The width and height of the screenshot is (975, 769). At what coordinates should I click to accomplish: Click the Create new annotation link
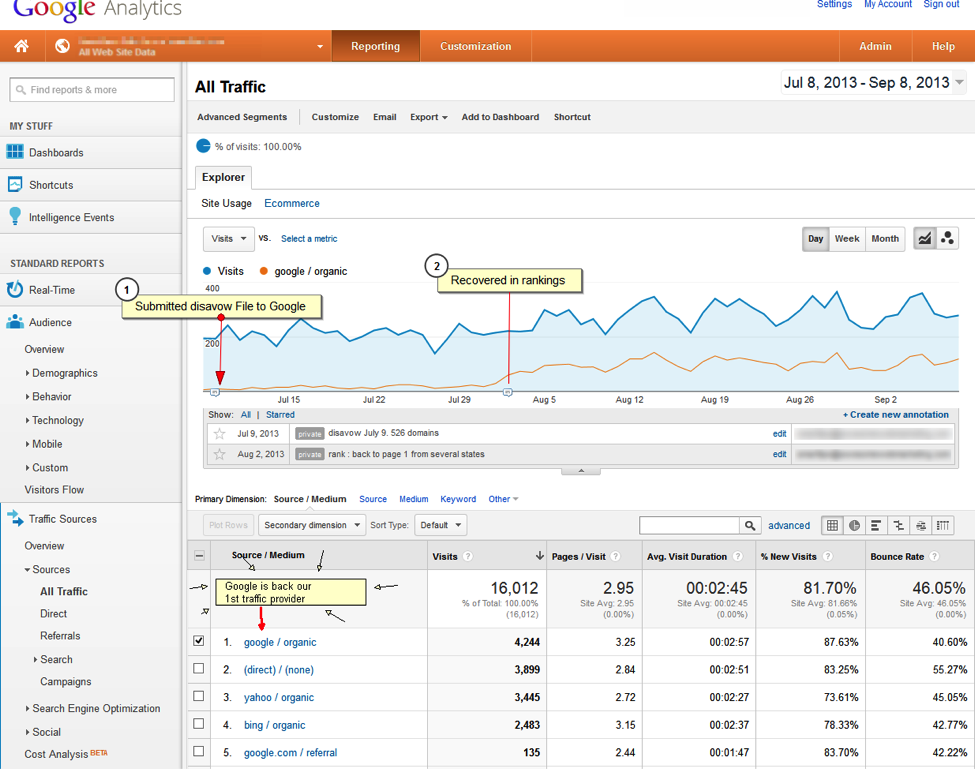(896, 415)
